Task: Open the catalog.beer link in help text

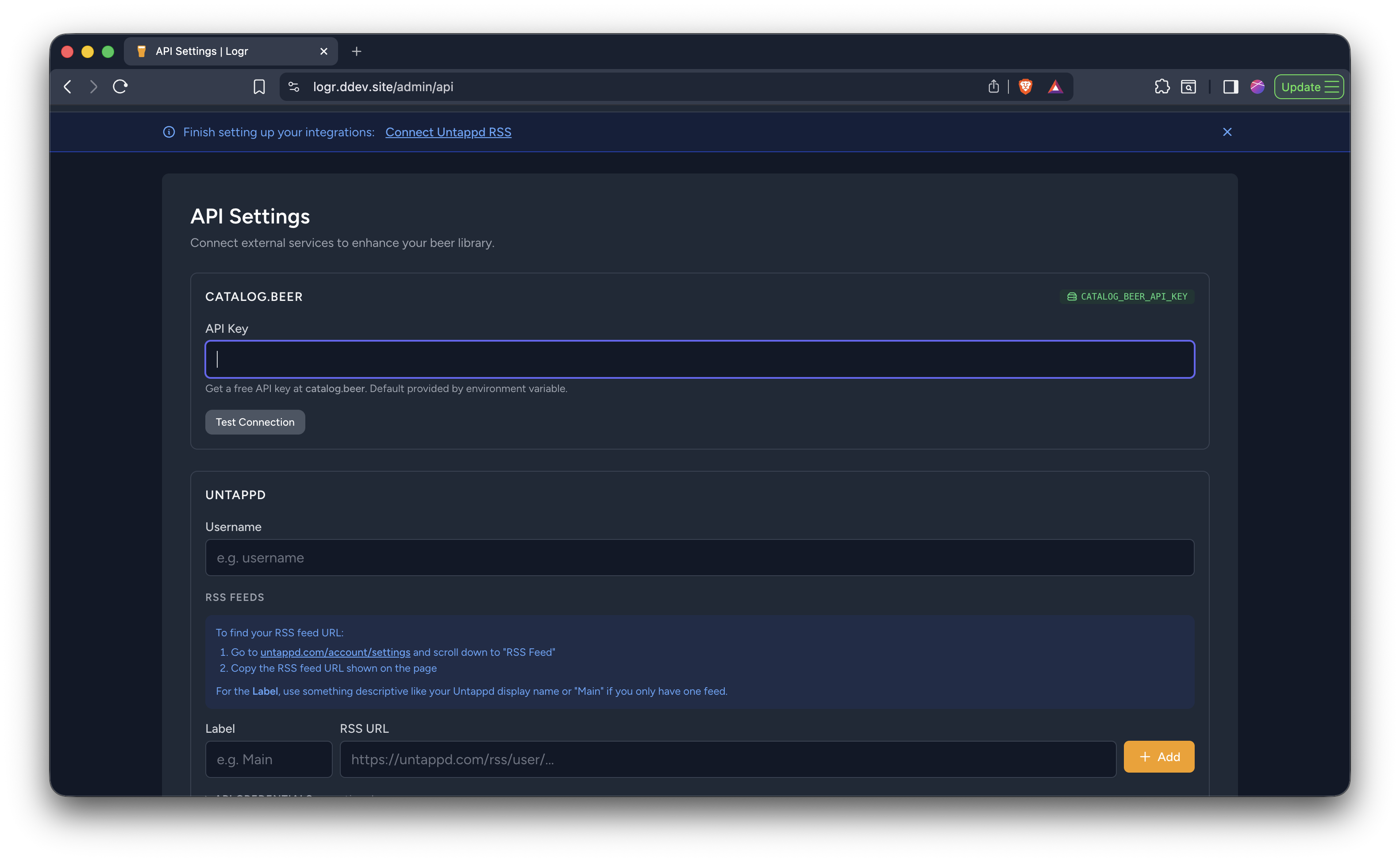Action: point(335,388)
